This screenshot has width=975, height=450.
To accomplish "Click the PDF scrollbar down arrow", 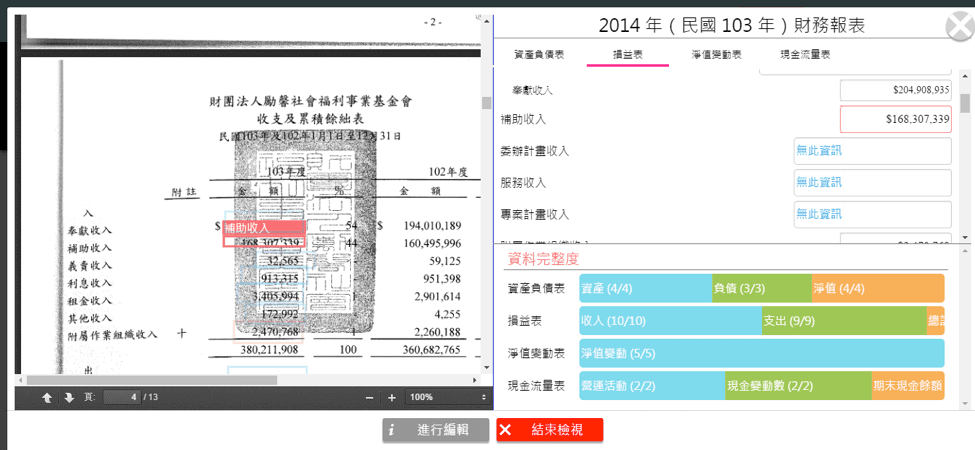I will pyautogui.click(x=486, y=369).
